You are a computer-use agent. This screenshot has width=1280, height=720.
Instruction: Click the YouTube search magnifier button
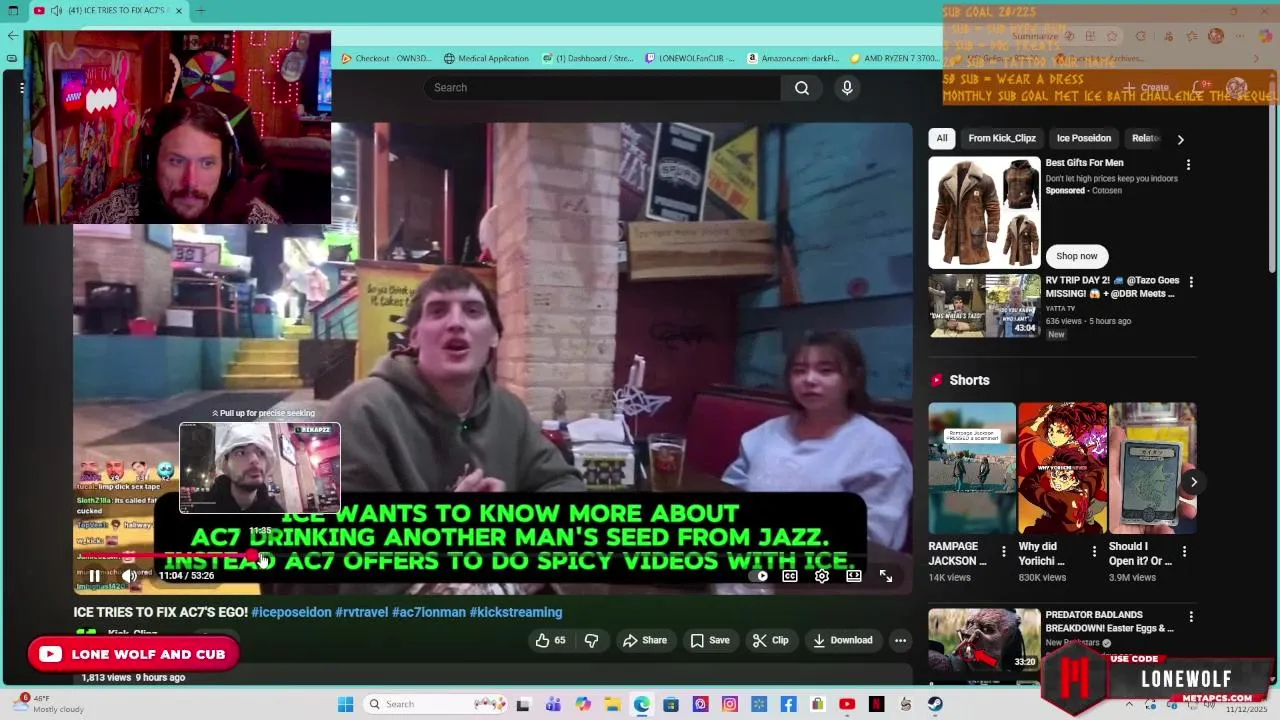pyautogui.click(x=802, y=88)
